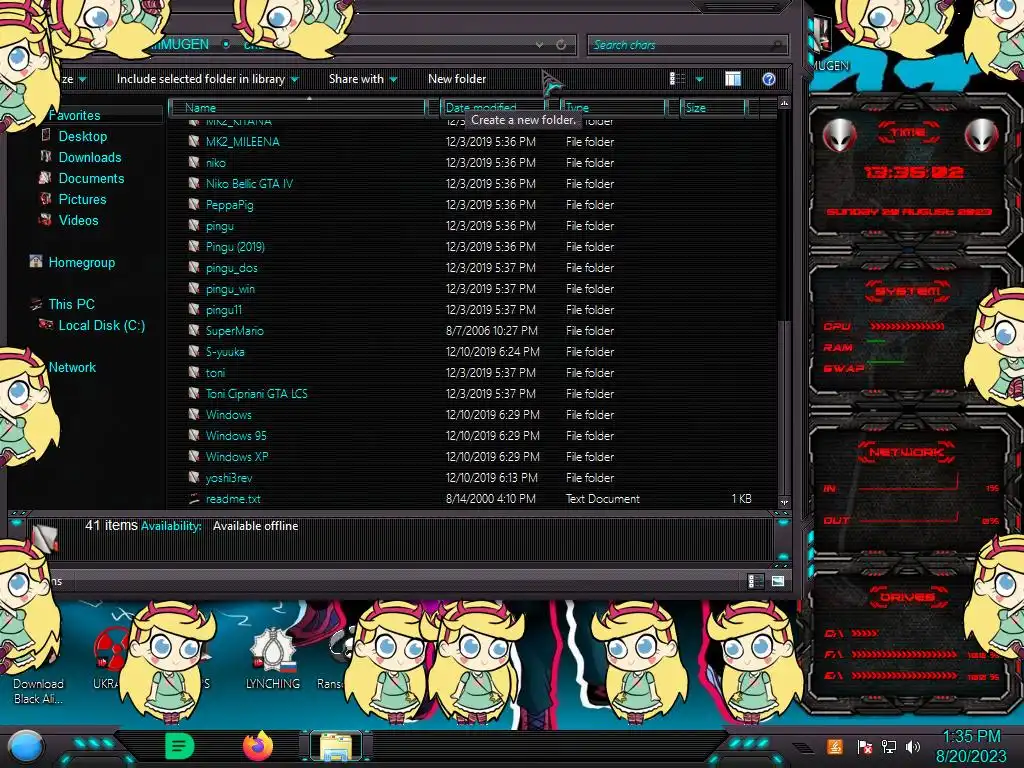Screen dimensions: 1024x768
Task: Click the network tray icon
Action: click(888, 746)
